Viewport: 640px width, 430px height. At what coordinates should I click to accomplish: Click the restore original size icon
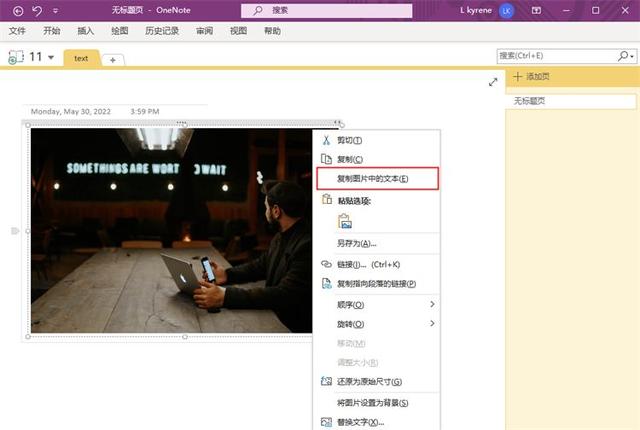[x=327, y=381]
